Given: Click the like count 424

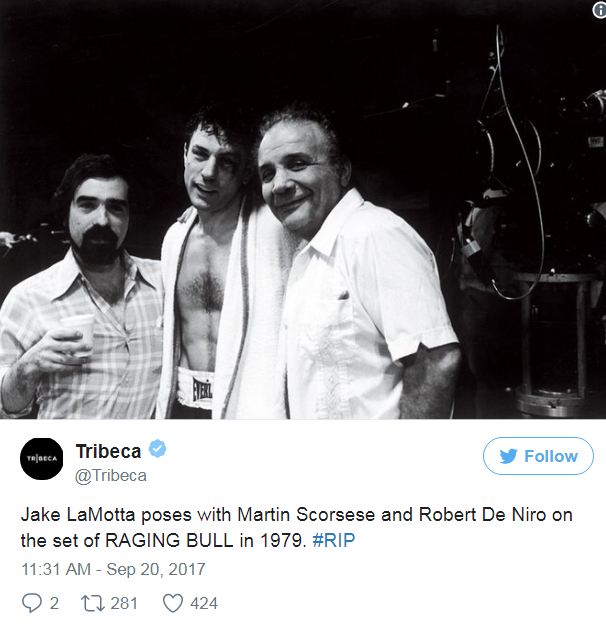Looking at the screenshot, I should click(x=204, y=603).
